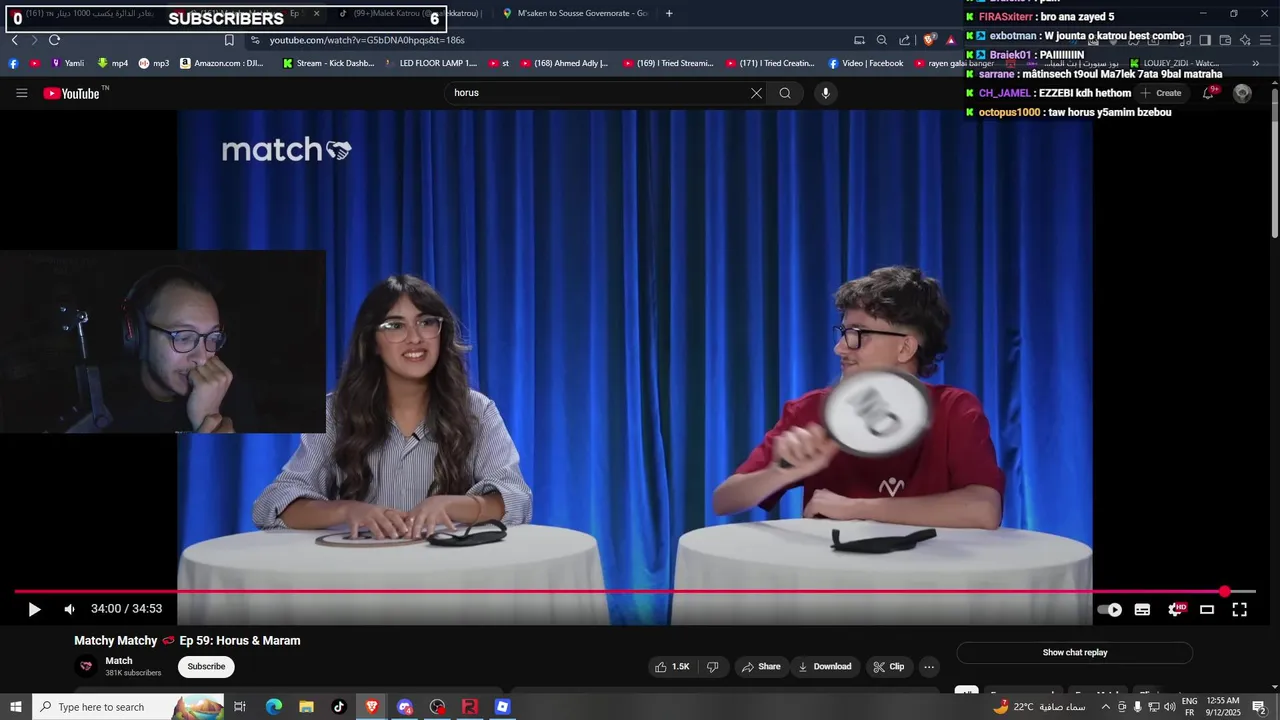
Task: Open the 22°C weather widget
Action: click(1039, 707)
